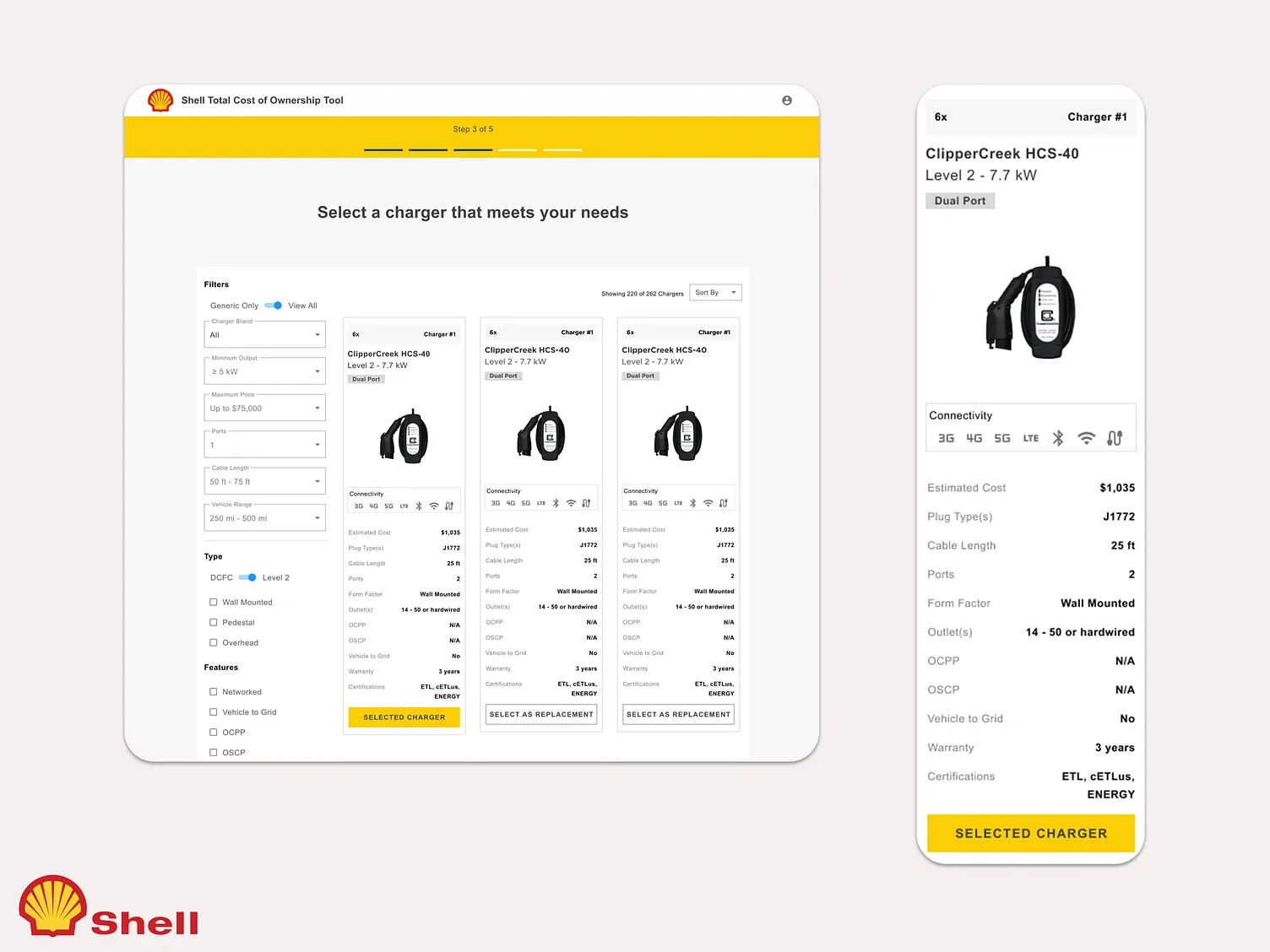Click charger image on tablet's selected charger card
Viewport: 1270px width, 952px height.
click(404, 435)
